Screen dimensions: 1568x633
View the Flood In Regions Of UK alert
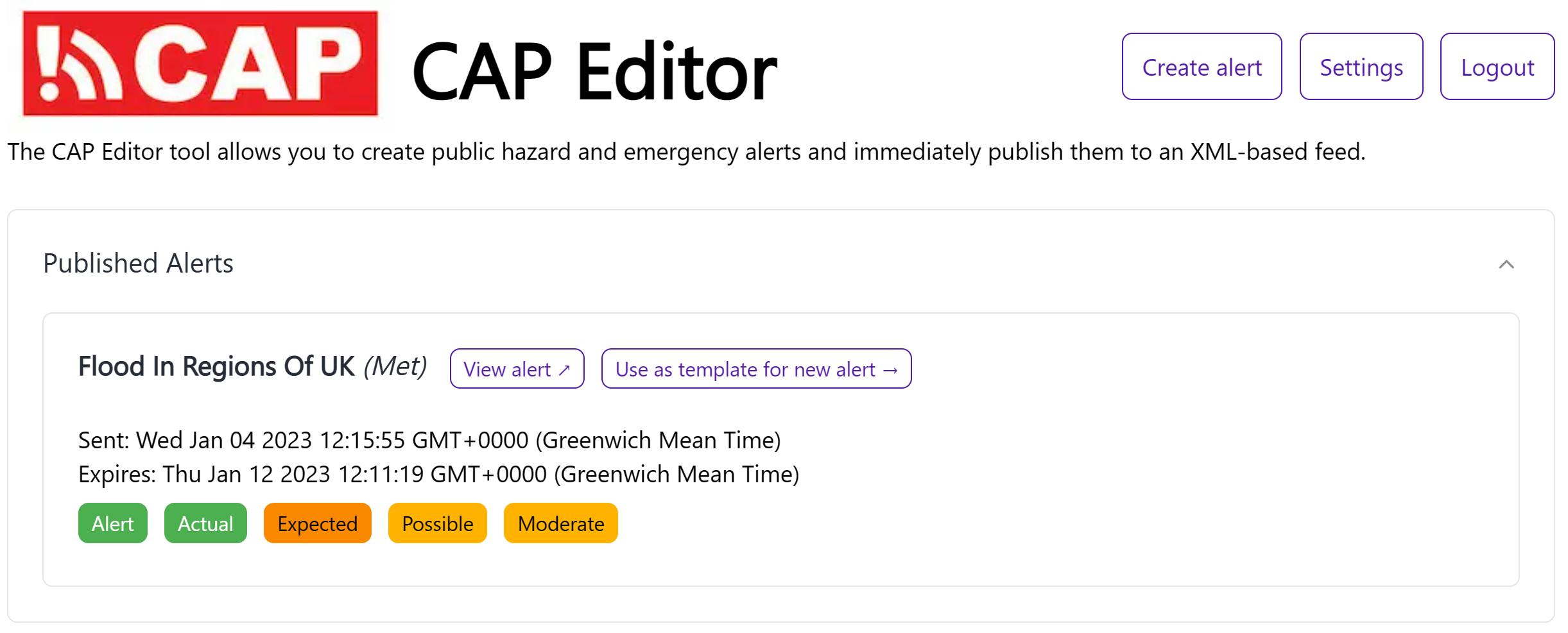[x=517, y=369]
